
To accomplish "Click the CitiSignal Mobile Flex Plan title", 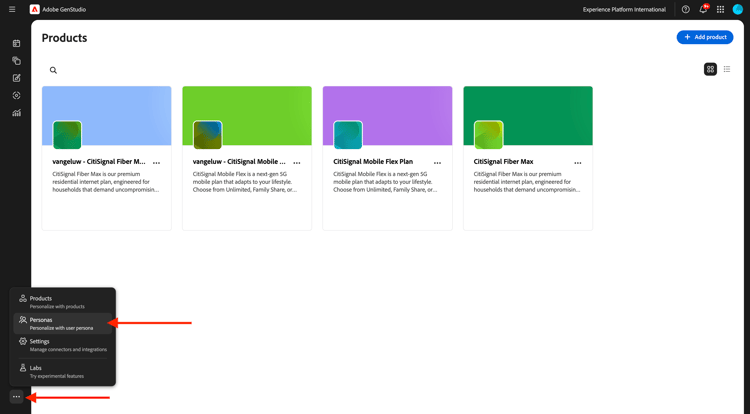I will [x=373, y=162].
